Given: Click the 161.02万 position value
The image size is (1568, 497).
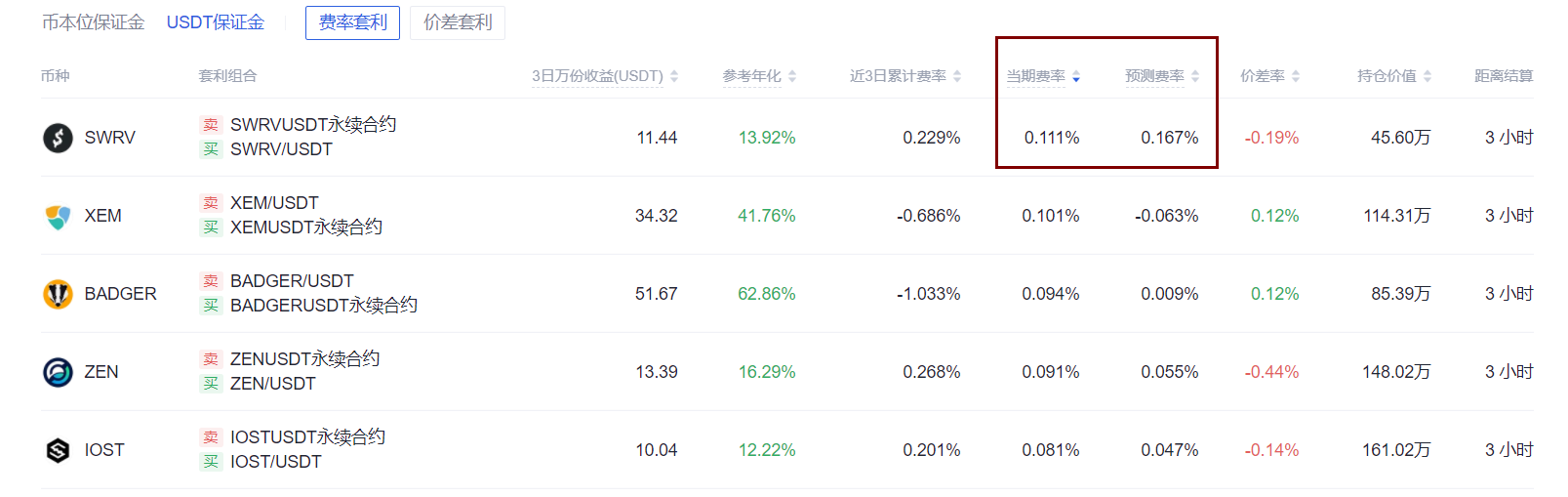Looking at the screenshot, I should (1396, 450).
